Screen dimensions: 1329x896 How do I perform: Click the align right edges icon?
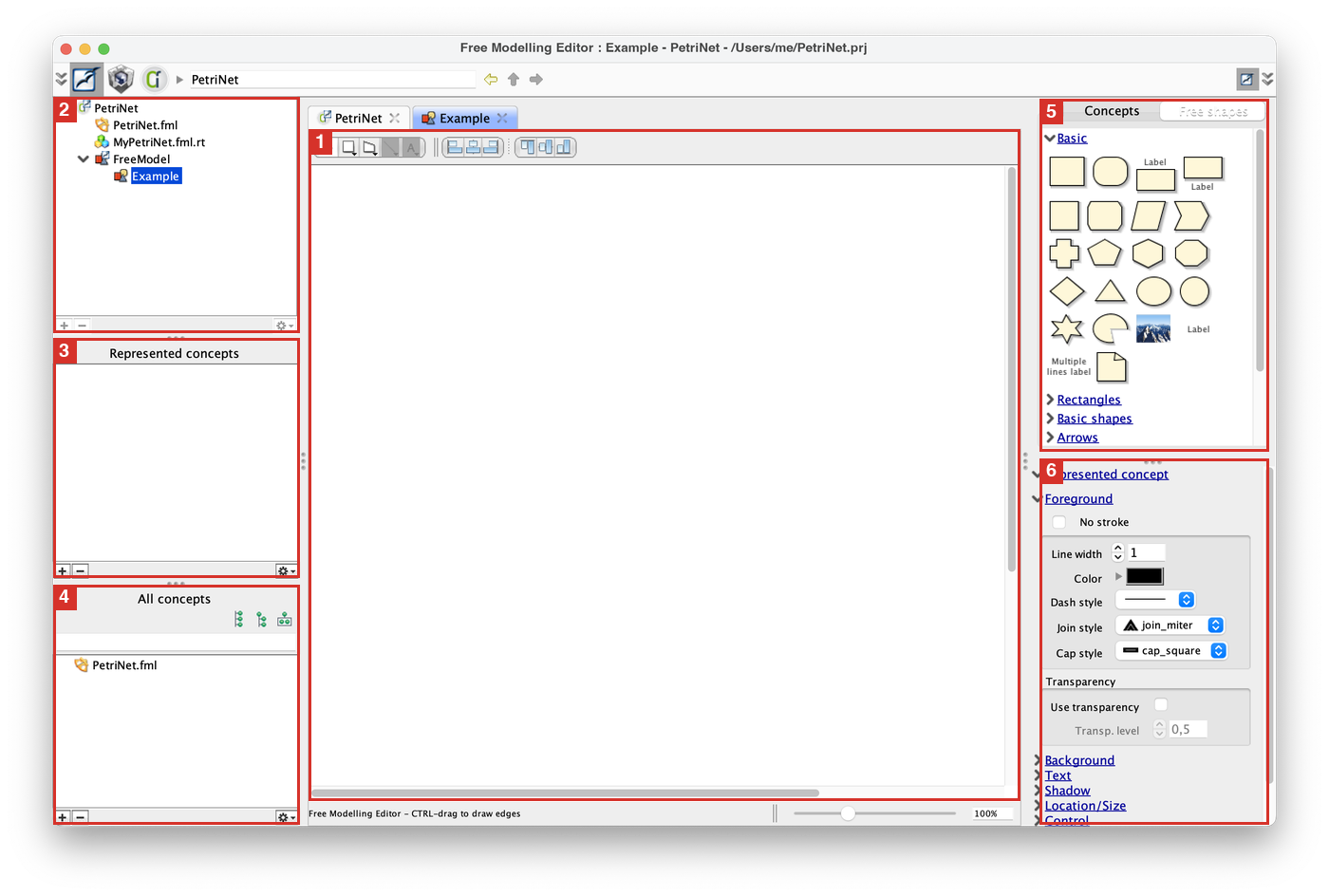tap(491, 147)
